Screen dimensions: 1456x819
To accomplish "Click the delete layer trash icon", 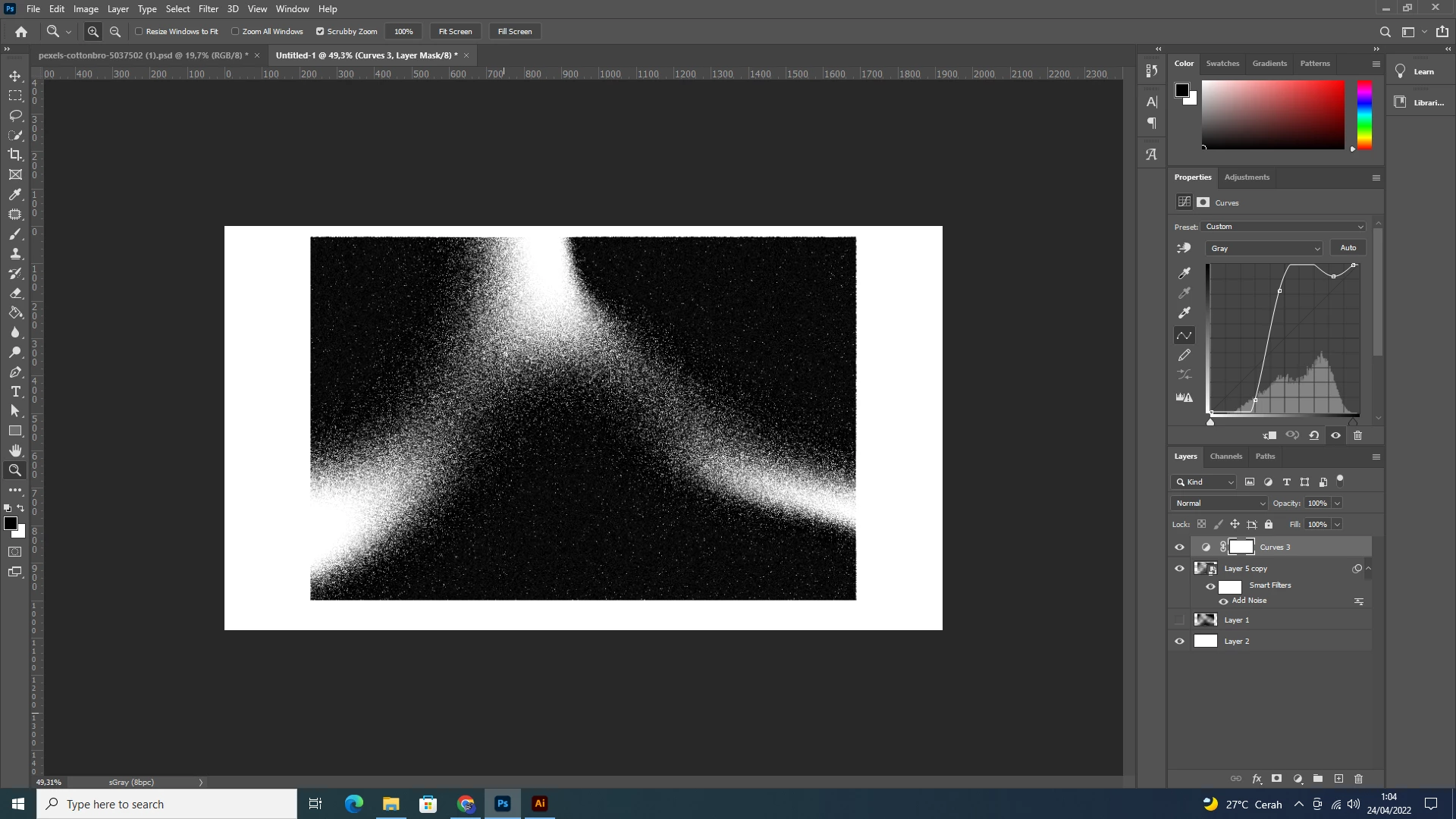I will click(x=1358, y=779).
